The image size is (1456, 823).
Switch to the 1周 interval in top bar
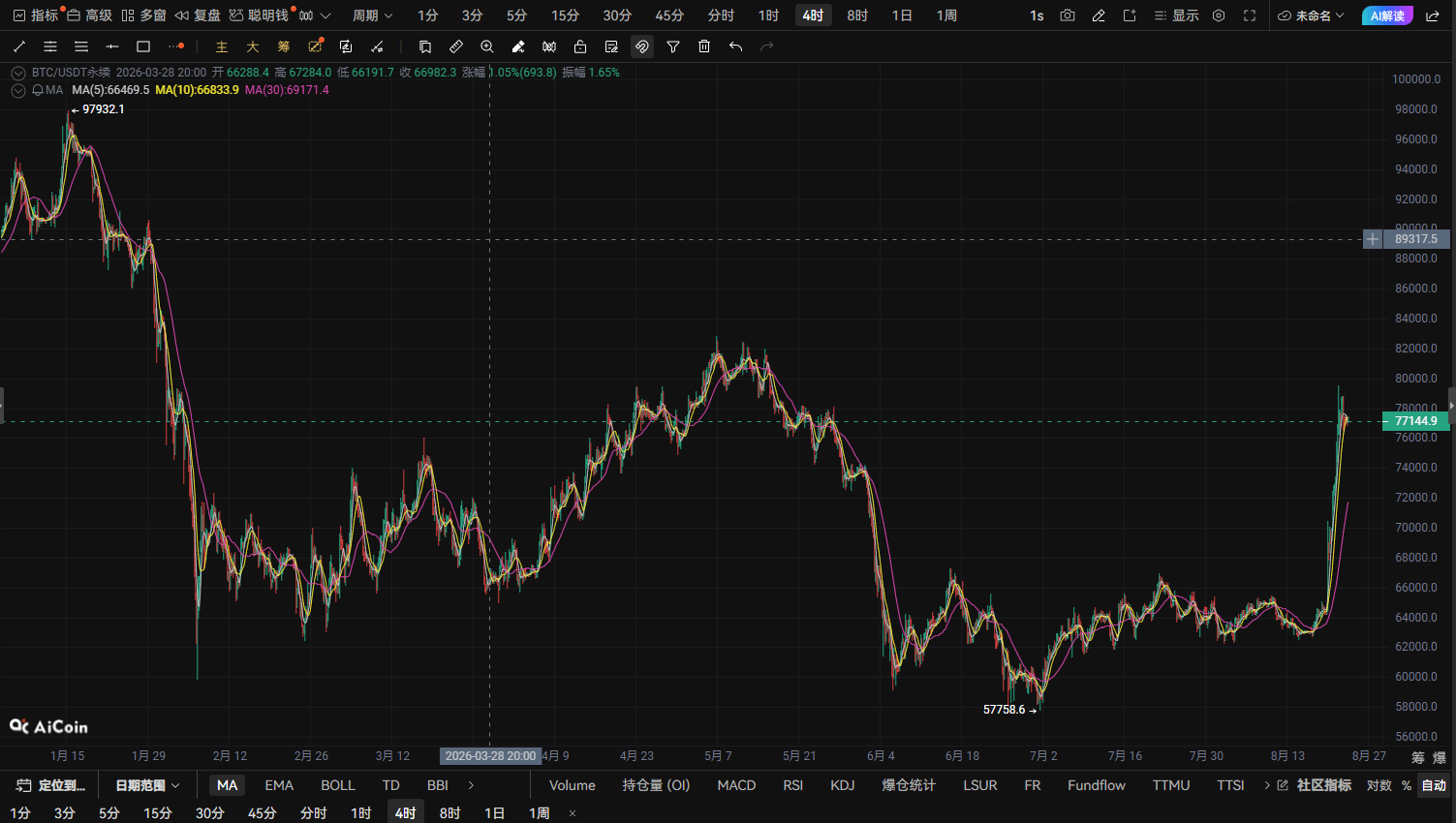pos(946,15)
